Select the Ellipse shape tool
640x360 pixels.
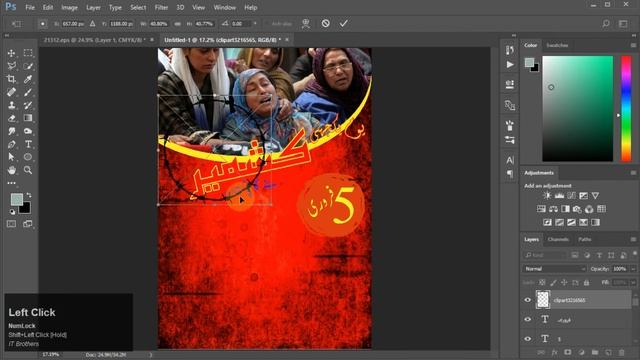coord(28,157)
